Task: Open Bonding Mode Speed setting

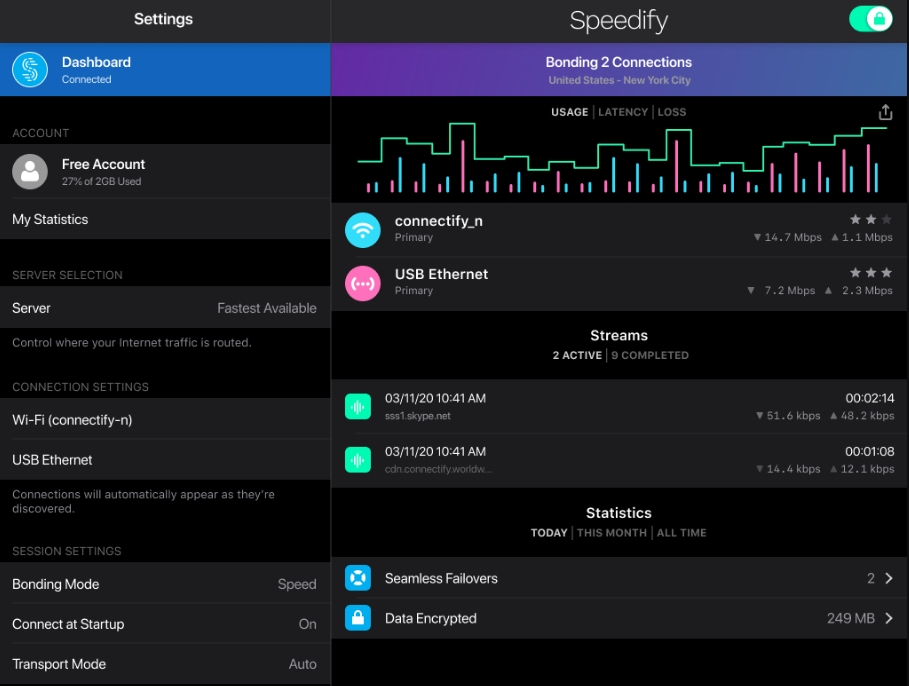Action: click(165, 583)
